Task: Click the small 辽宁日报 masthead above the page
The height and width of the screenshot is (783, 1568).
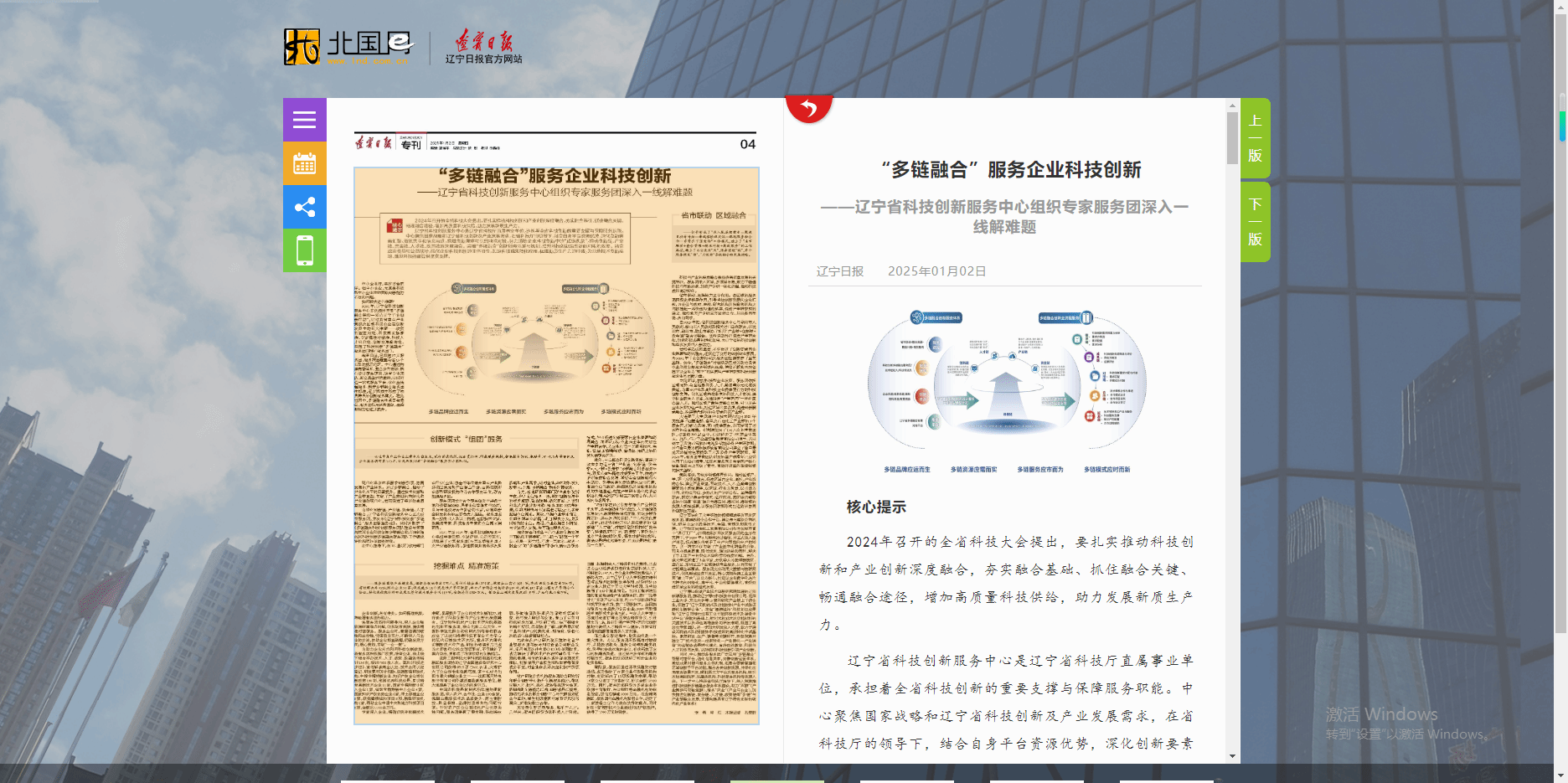Action: (374, 143)
